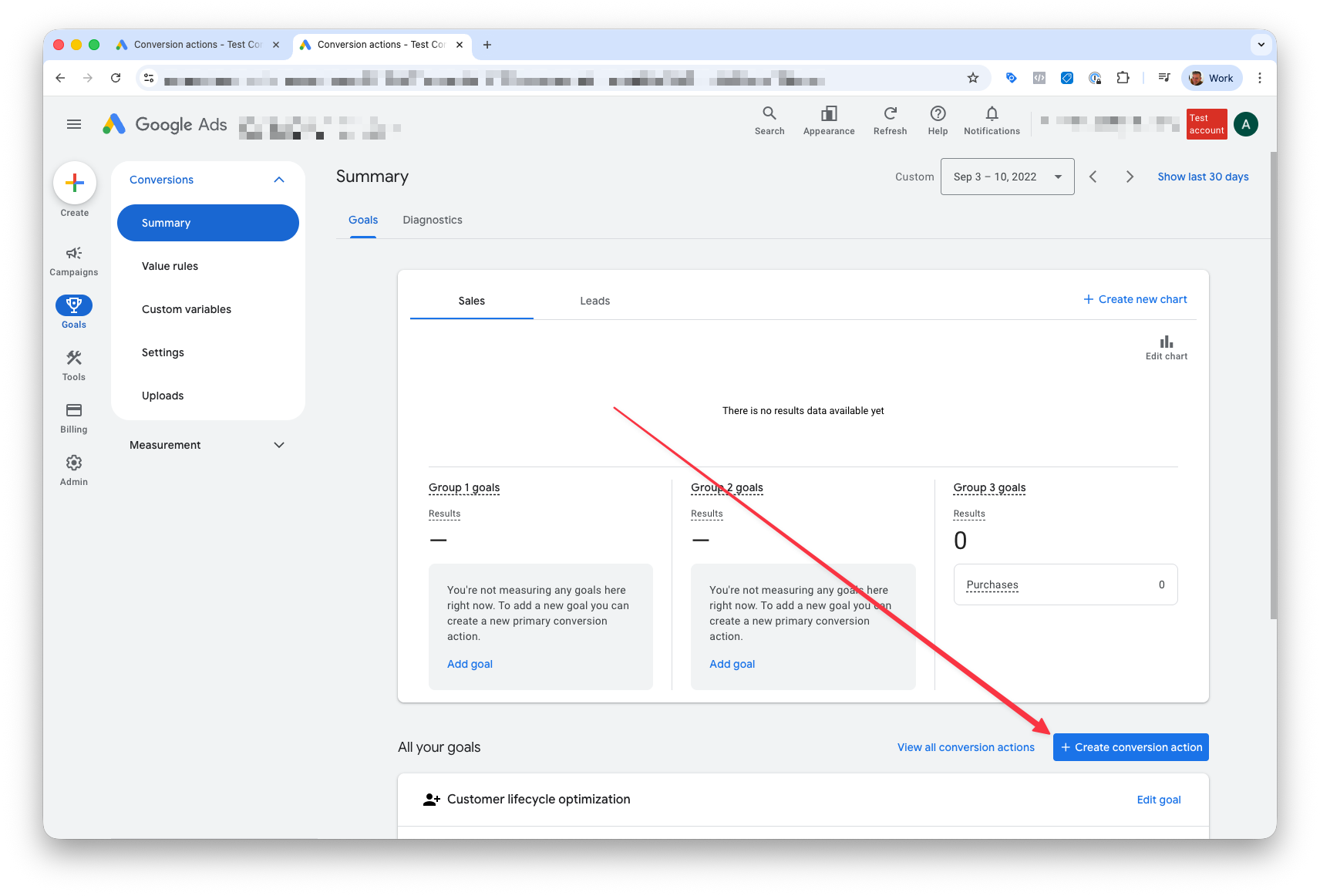This screenshot has height=896, width=1320.
Task: Click the Edit chart icon
Action: [x=1166, y=342]
